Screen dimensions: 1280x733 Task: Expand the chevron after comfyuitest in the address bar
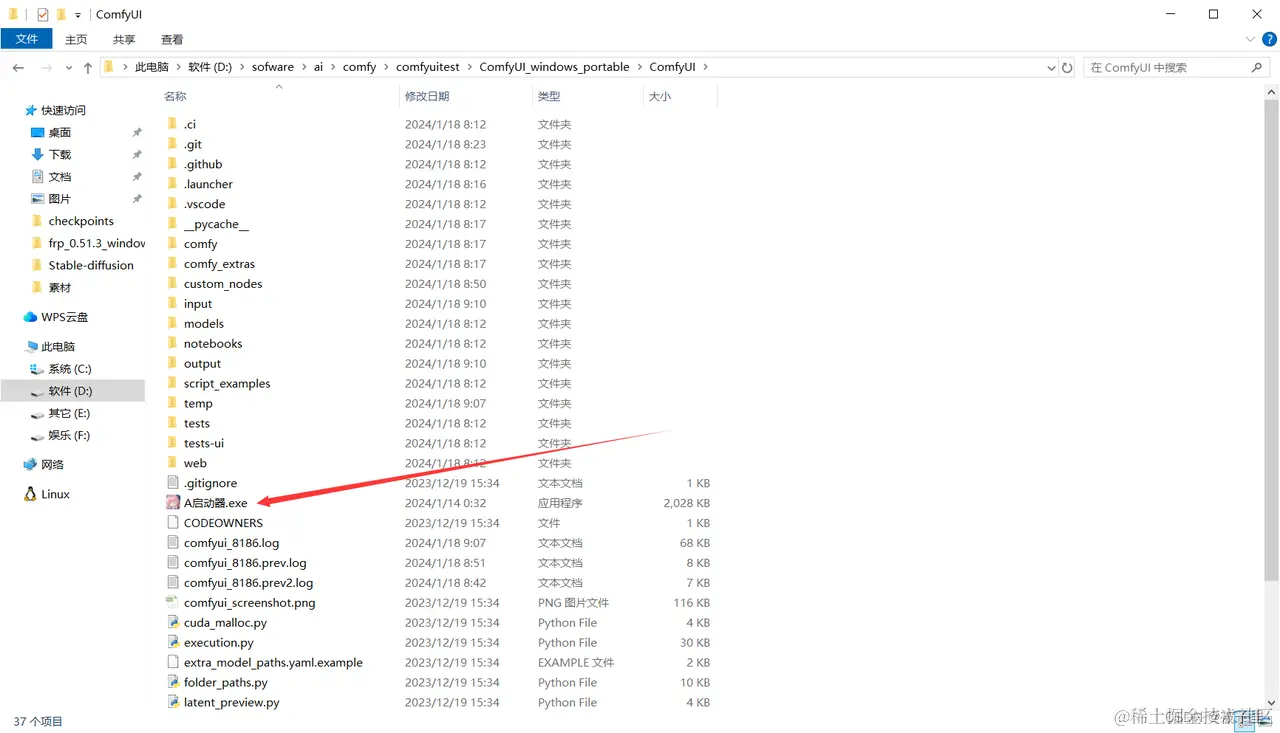click(469, 67)
